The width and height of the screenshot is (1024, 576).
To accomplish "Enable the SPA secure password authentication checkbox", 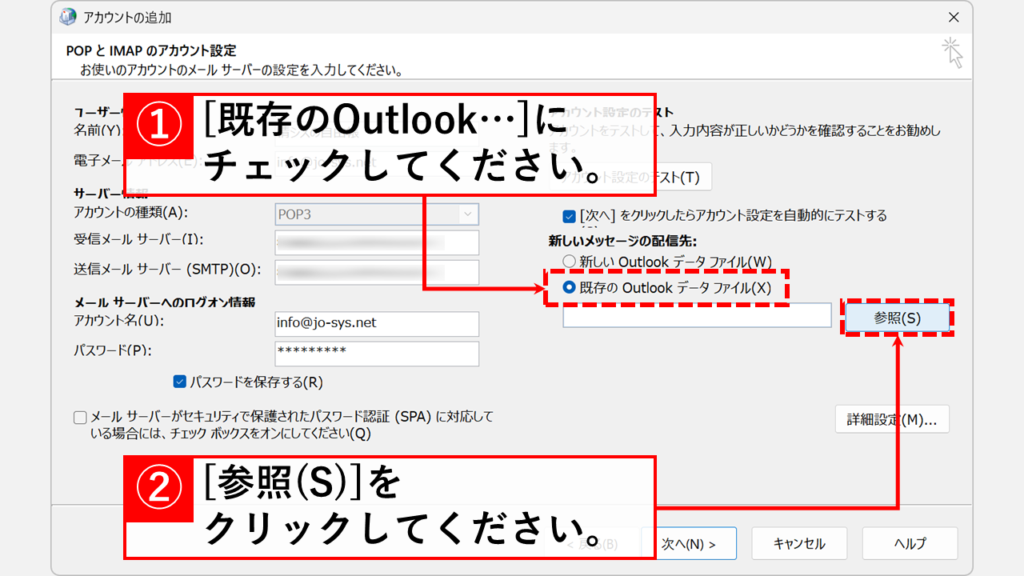I will pos(80,417).
